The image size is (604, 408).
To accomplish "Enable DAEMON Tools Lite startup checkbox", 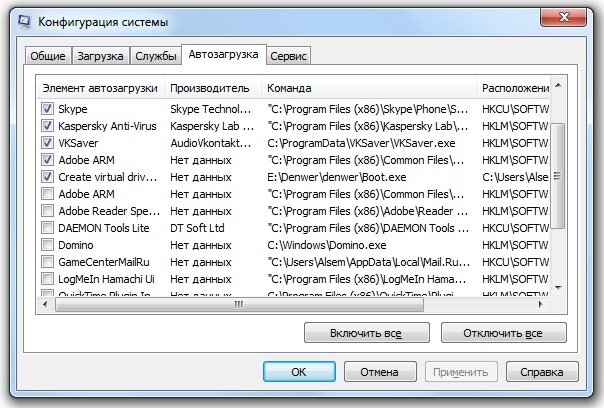I will (47, 228).
